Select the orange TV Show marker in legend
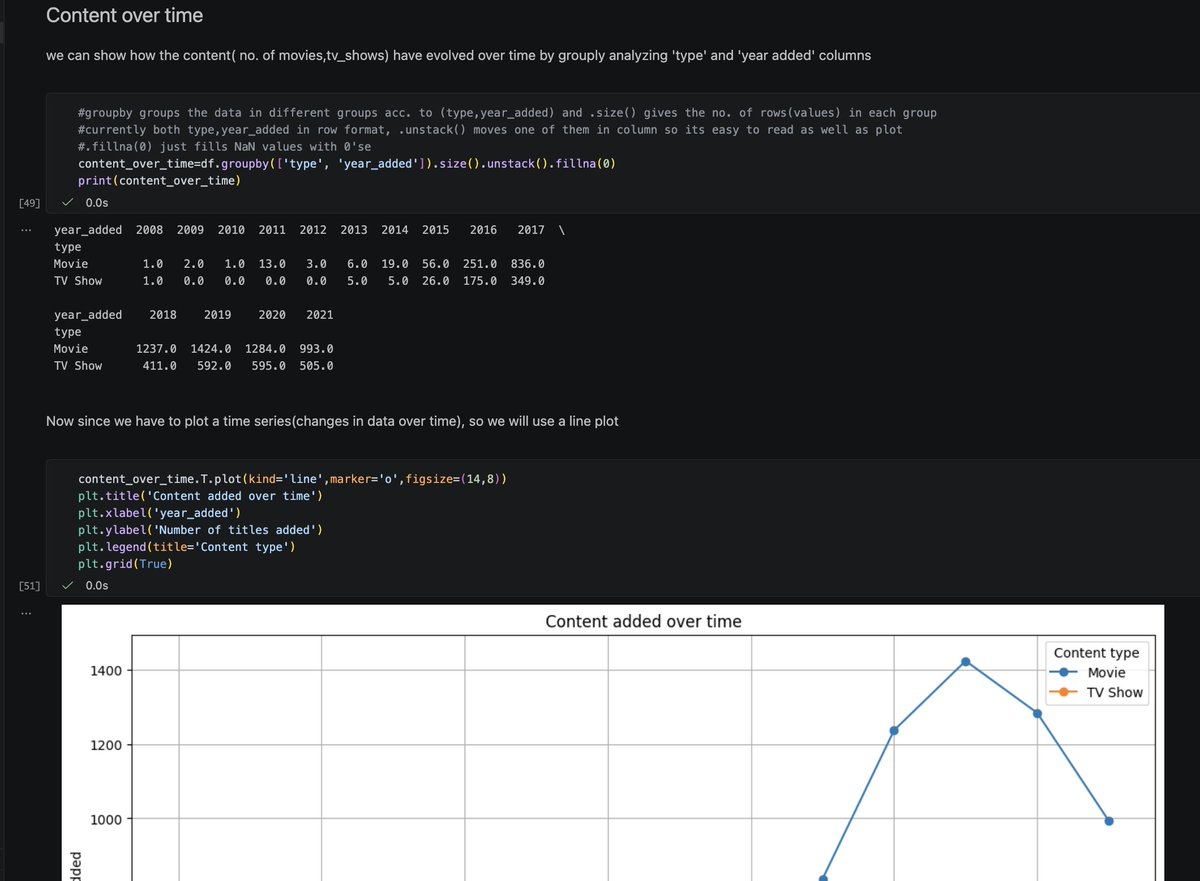Viewport: 1200px width, 881px height. (x=1066, y=692)
